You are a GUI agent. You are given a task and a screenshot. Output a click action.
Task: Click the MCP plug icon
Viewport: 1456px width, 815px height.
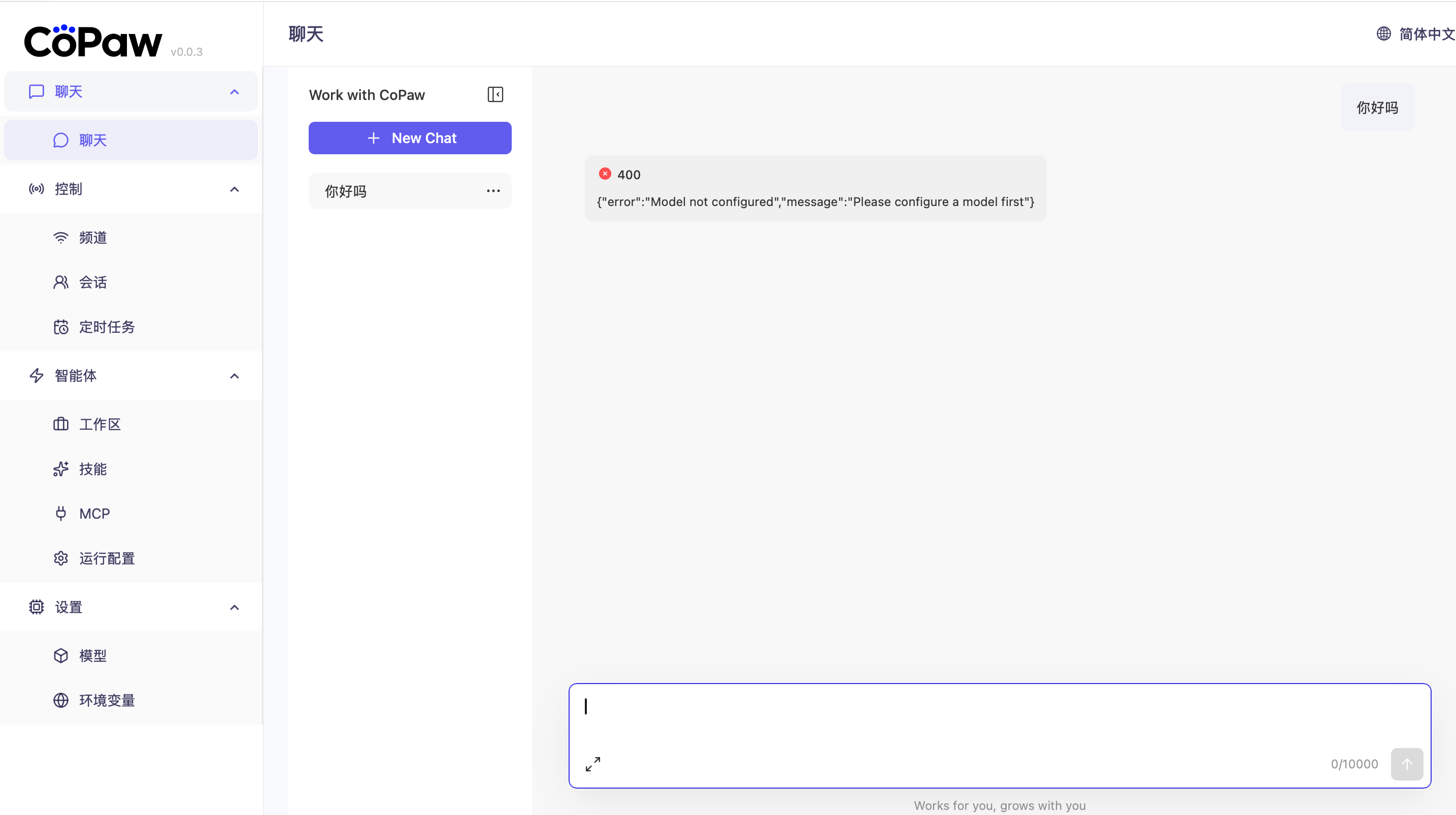point(60,513)
